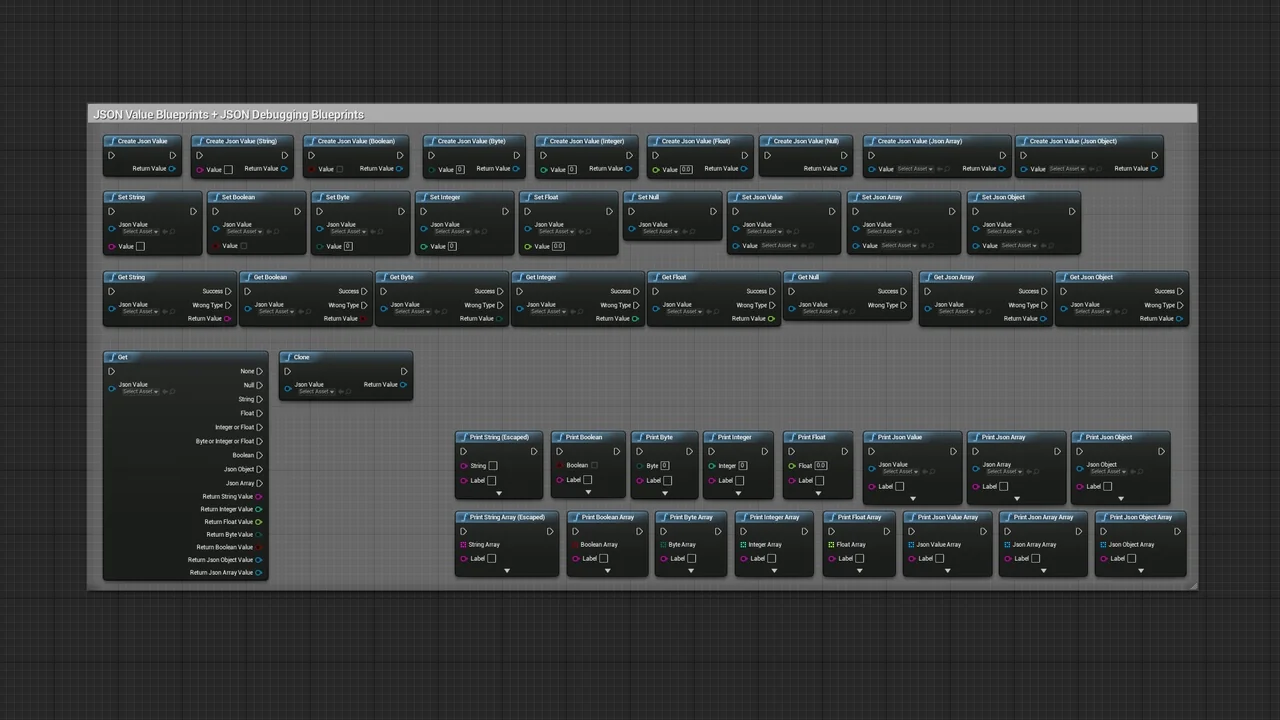Click the input execution pin of Create Json Value (Null)
The height and width of the screenshot is (720, 1280).
(x=767, y=155)
